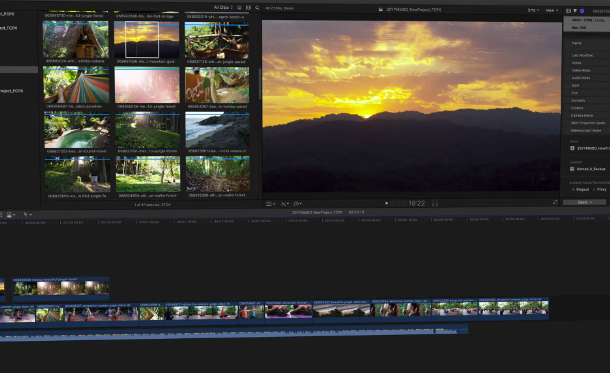Open the first inspector tab icon
Image resolution: width=610 pixels, height=373 pixels.
tap(568, 11)
